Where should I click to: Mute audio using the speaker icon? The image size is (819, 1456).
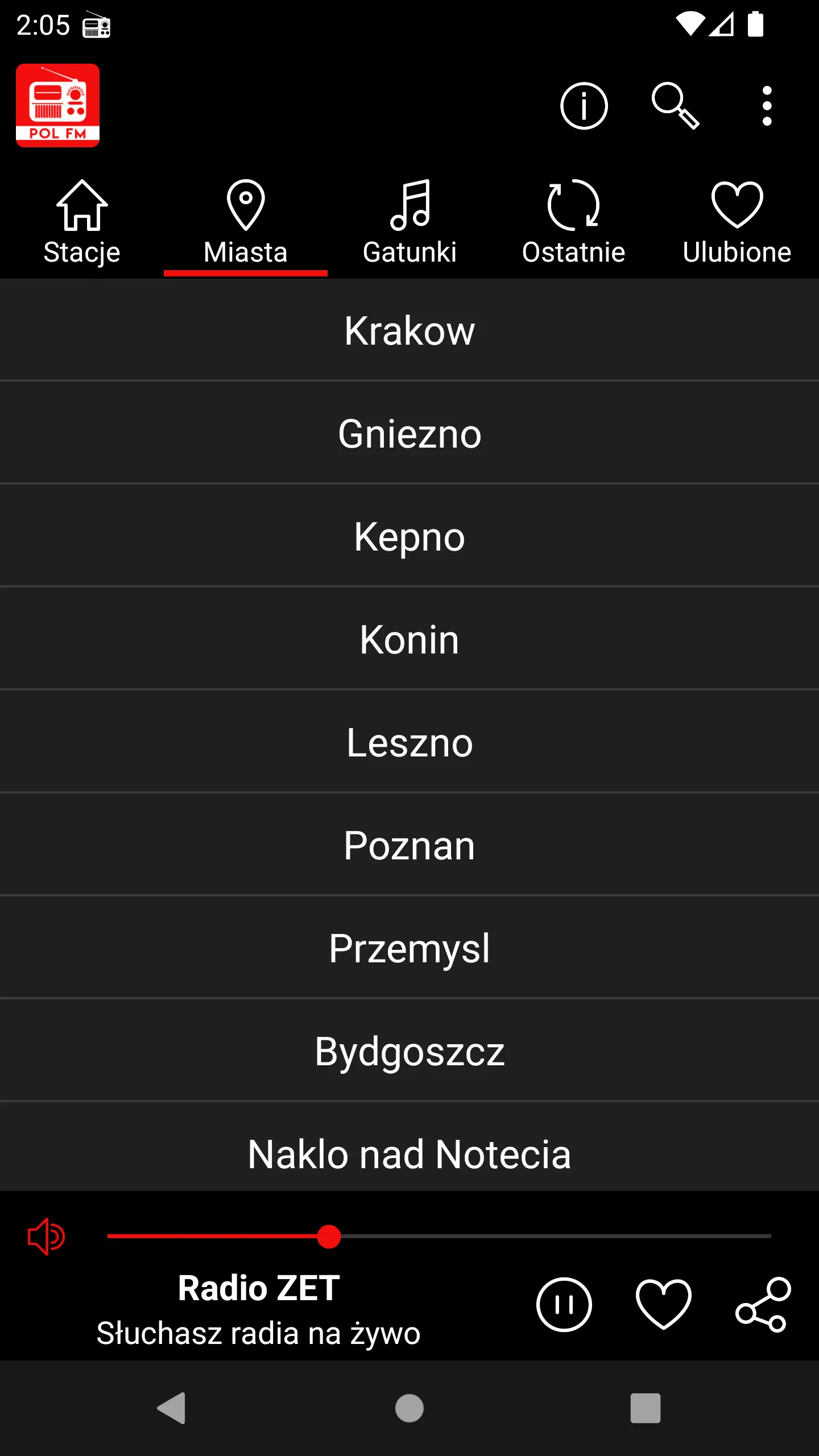pyautogui.click(x=46, y=1236)
